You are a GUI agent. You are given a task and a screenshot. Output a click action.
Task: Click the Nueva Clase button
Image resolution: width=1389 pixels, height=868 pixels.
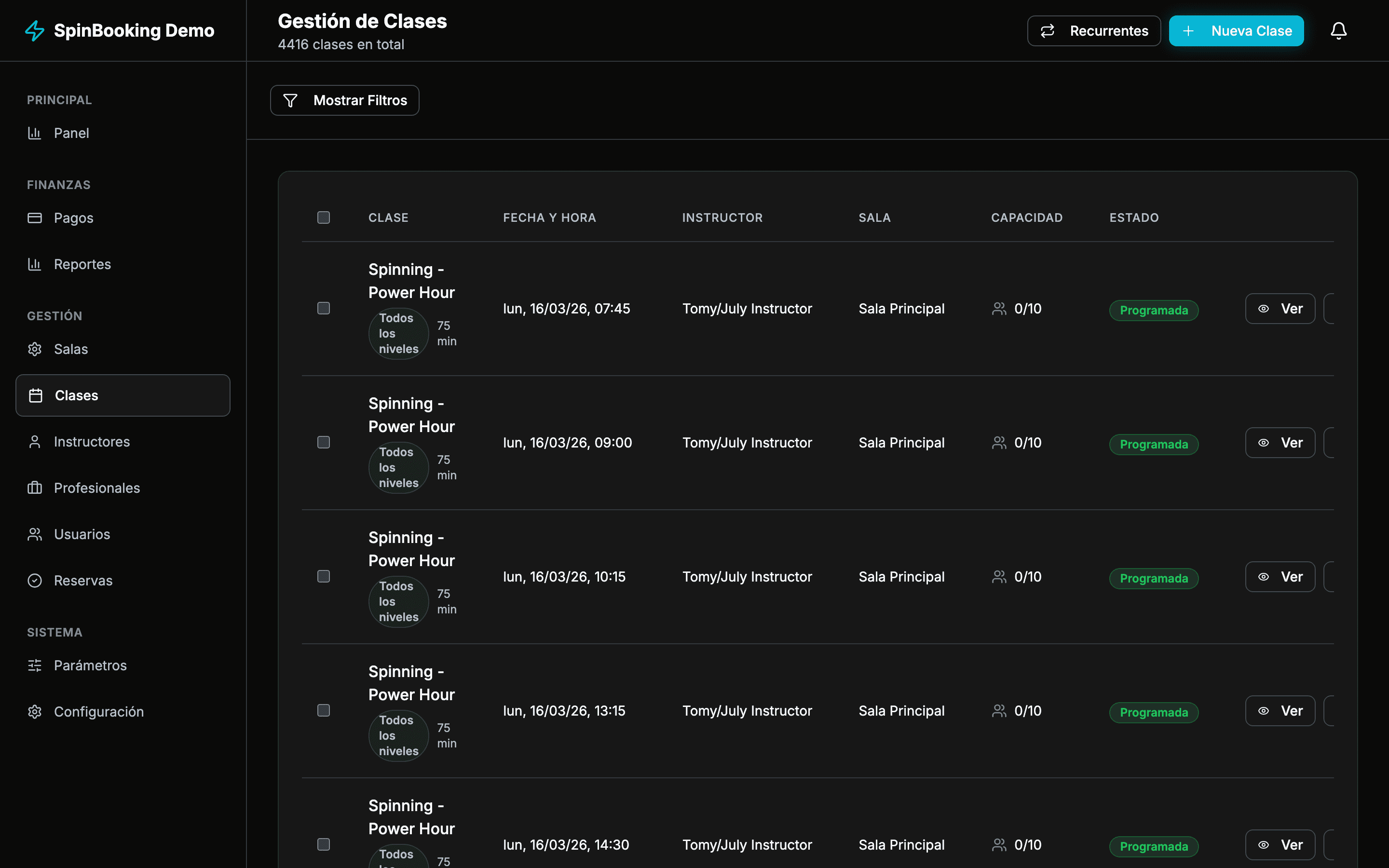[x=1236, y=30]
